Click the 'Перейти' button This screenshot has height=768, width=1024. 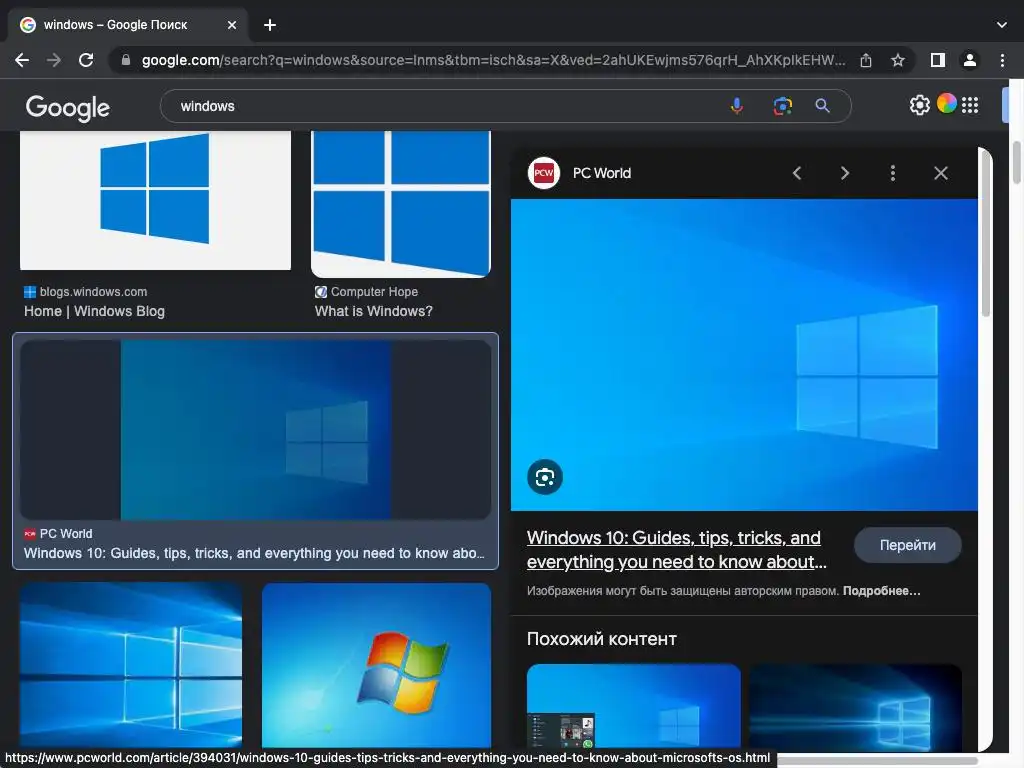click(x=907, y=545)
